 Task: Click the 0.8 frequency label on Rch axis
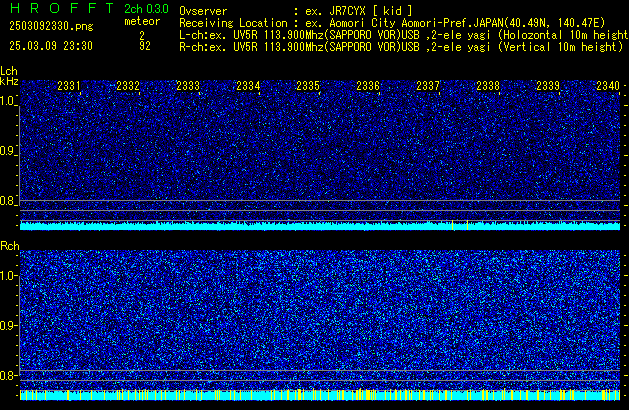(x=7, y=375)
